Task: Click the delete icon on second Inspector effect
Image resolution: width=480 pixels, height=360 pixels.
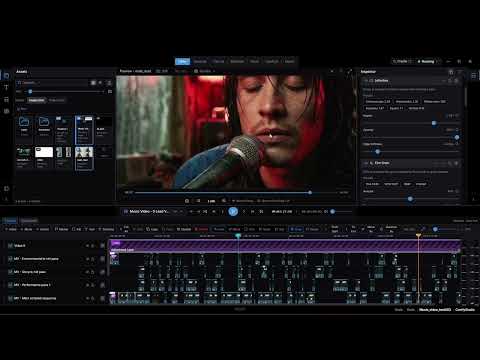Action: (x=456, y=163)
